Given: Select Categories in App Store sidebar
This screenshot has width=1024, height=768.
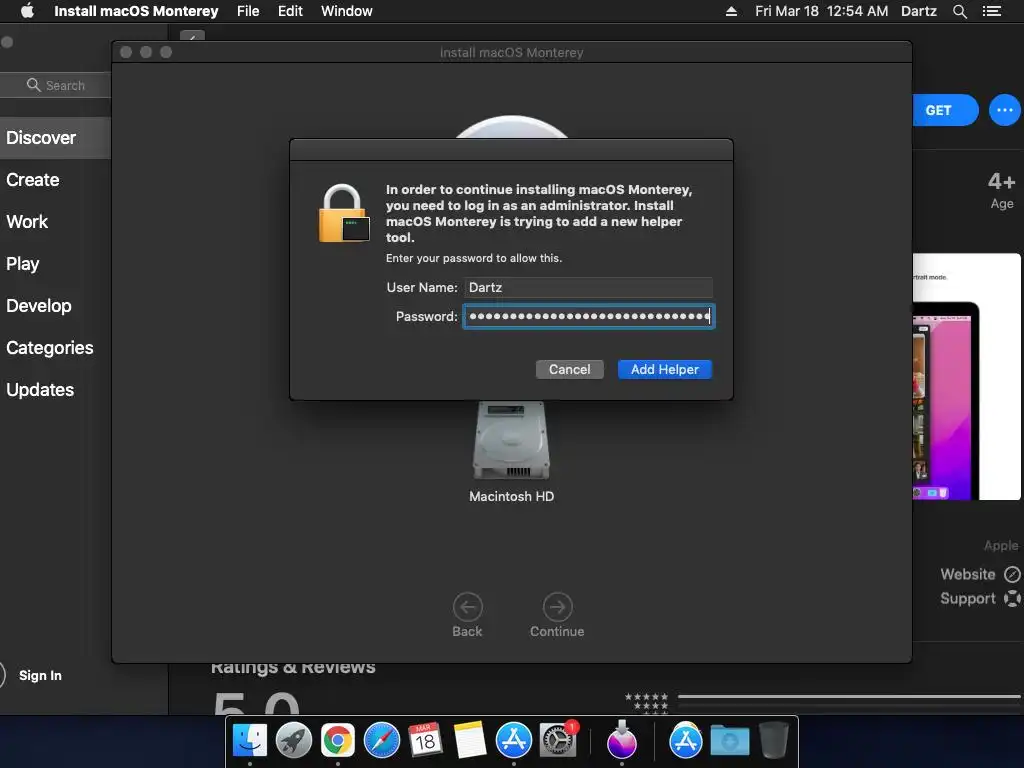Looking at the screenshot, I should point(50,347).
